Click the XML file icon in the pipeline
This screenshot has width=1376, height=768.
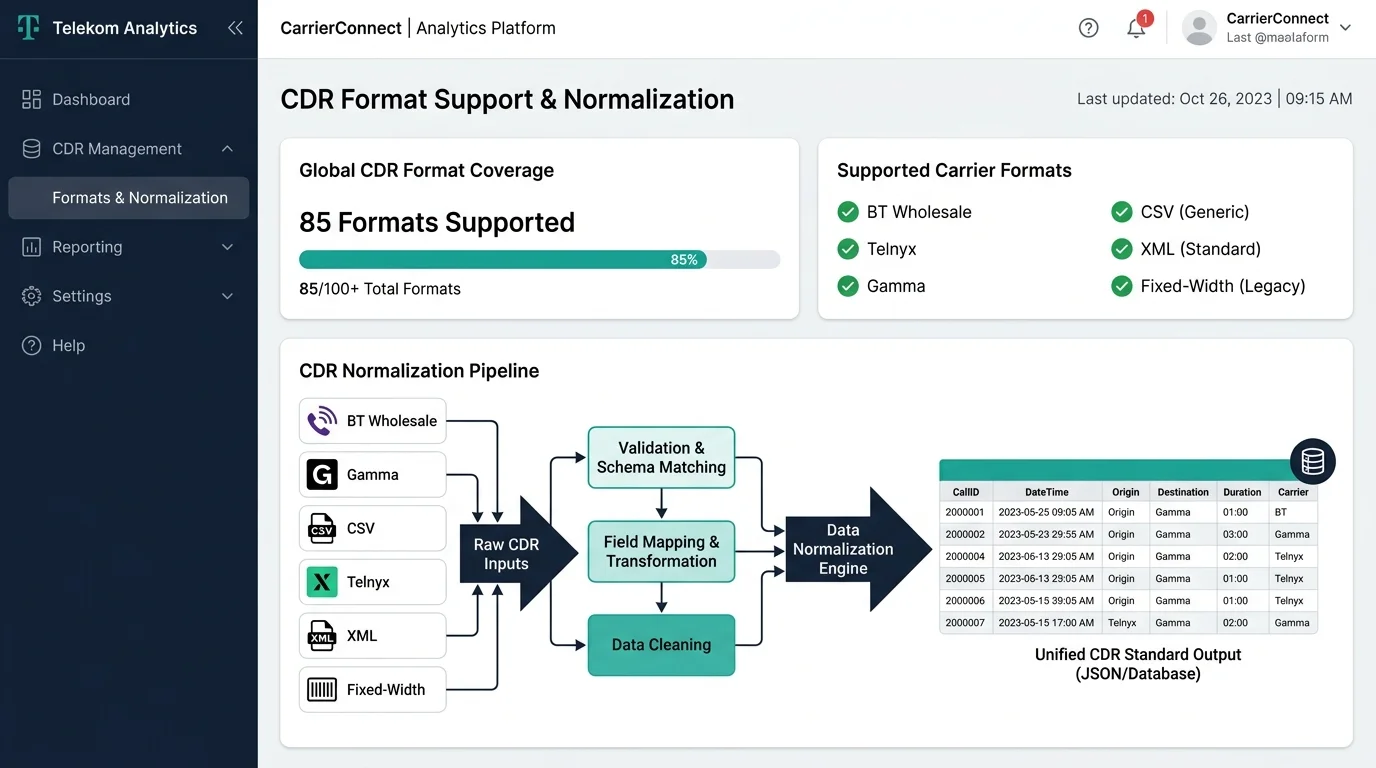321,635
